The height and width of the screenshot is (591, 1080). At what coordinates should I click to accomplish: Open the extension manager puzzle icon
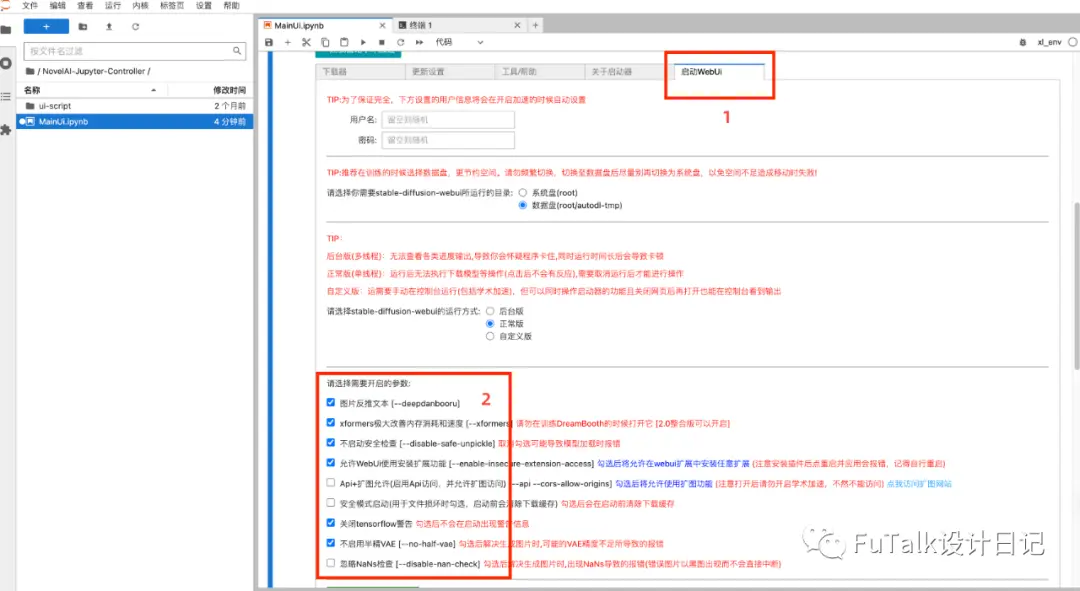click(6, 129)
